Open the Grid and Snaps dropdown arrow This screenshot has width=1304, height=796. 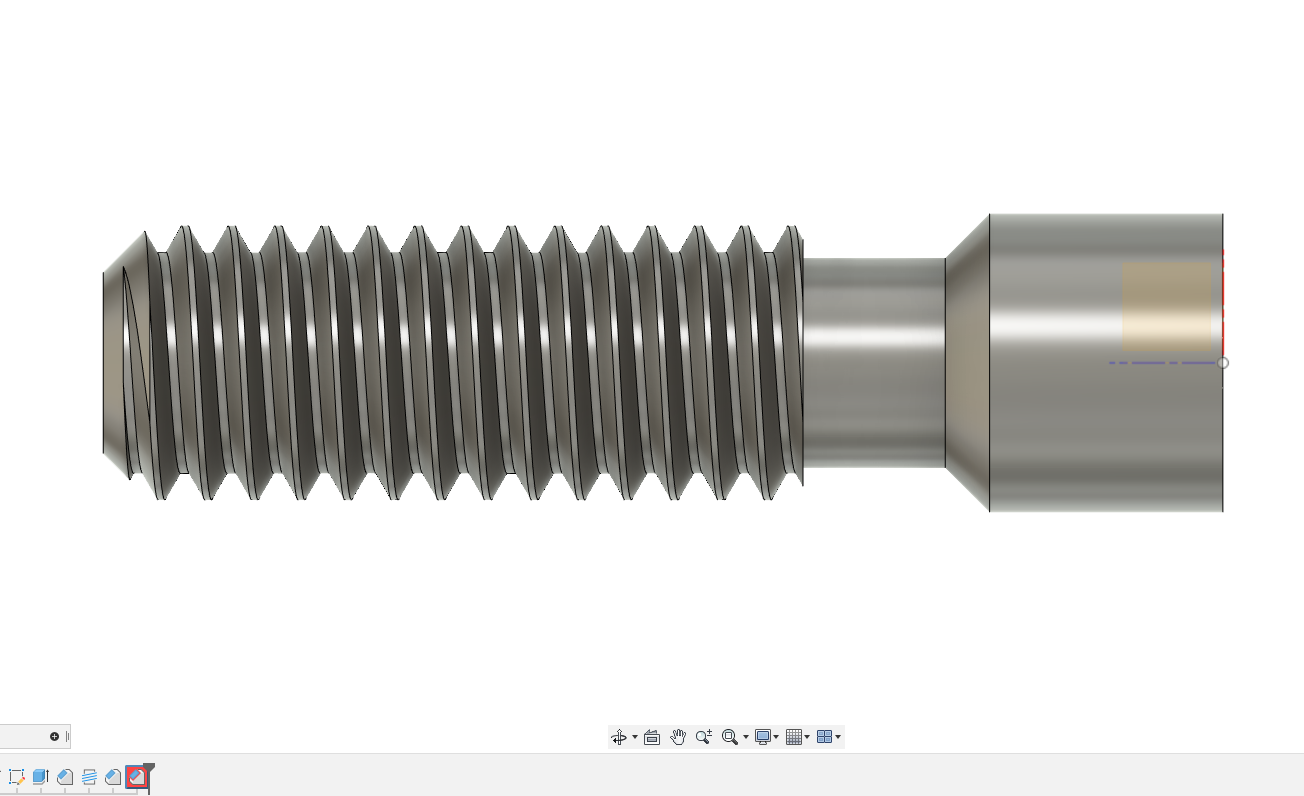[x=808, y=737]
